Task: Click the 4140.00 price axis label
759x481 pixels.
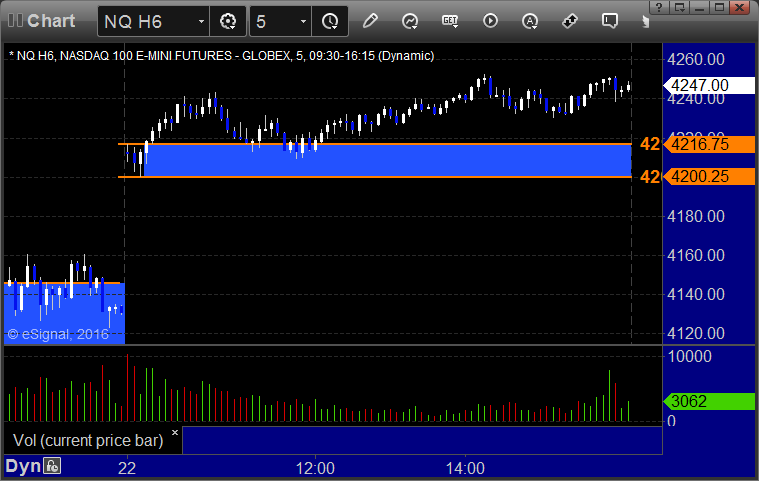Action: [x=696, y=294]
